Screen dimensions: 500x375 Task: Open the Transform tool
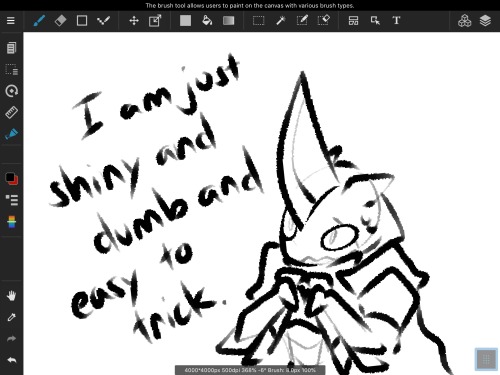coord(155,21)
